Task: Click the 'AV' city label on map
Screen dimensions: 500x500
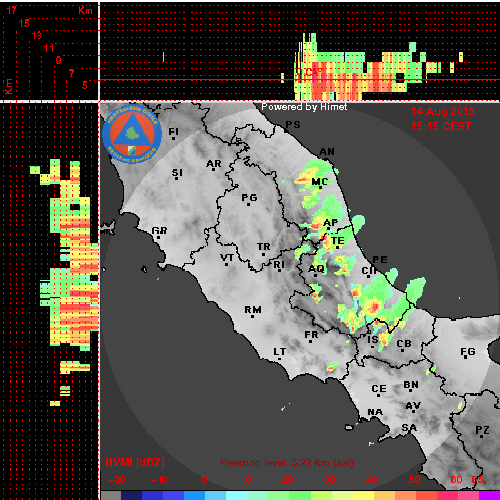Action: 413,406
